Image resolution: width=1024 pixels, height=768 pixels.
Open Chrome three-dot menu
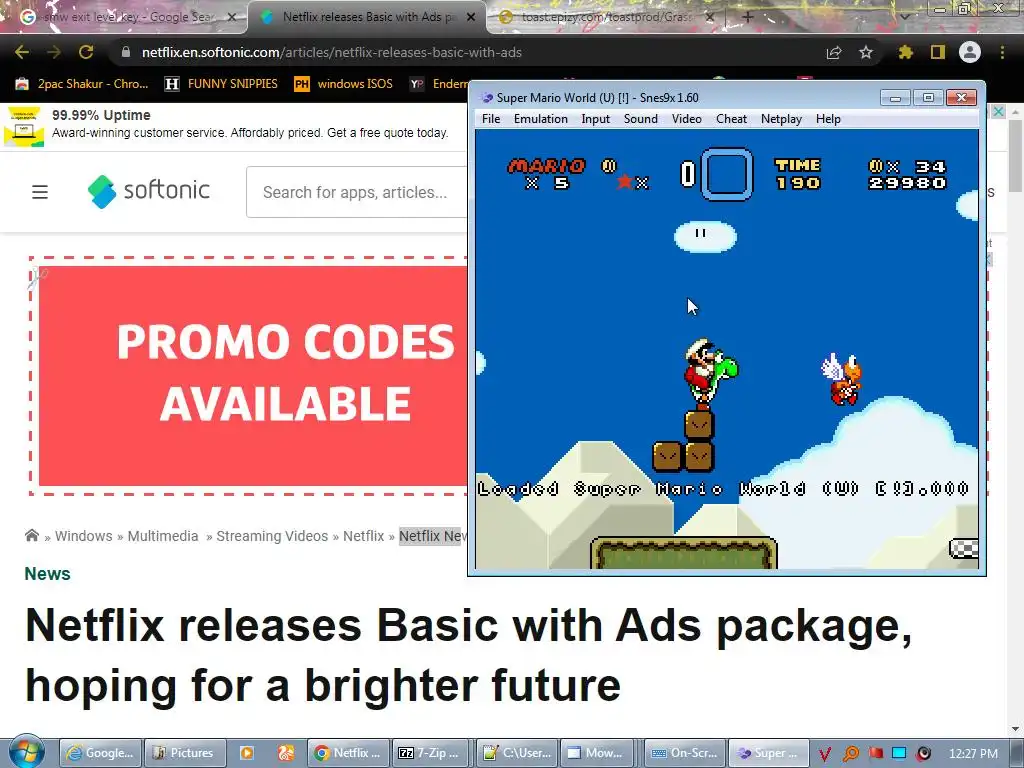click(x=1002, y=52)
